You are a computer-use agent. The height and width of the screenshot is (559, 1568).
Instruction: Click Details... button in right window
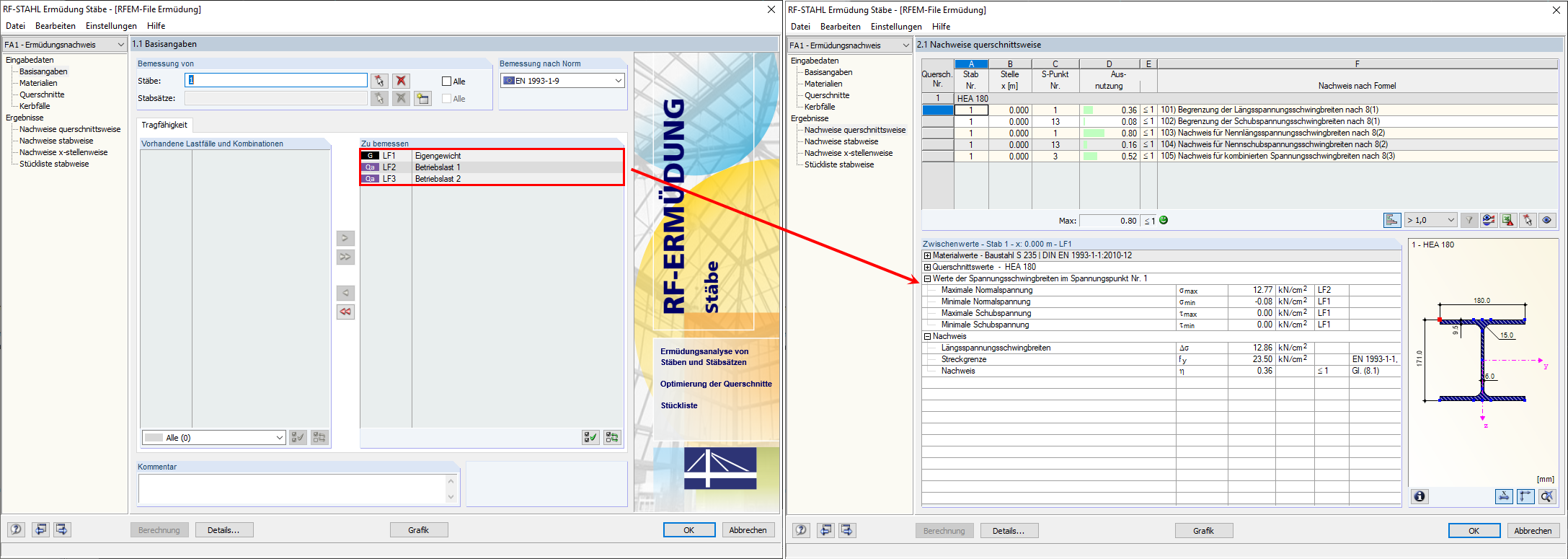(x=1009, y=531)
